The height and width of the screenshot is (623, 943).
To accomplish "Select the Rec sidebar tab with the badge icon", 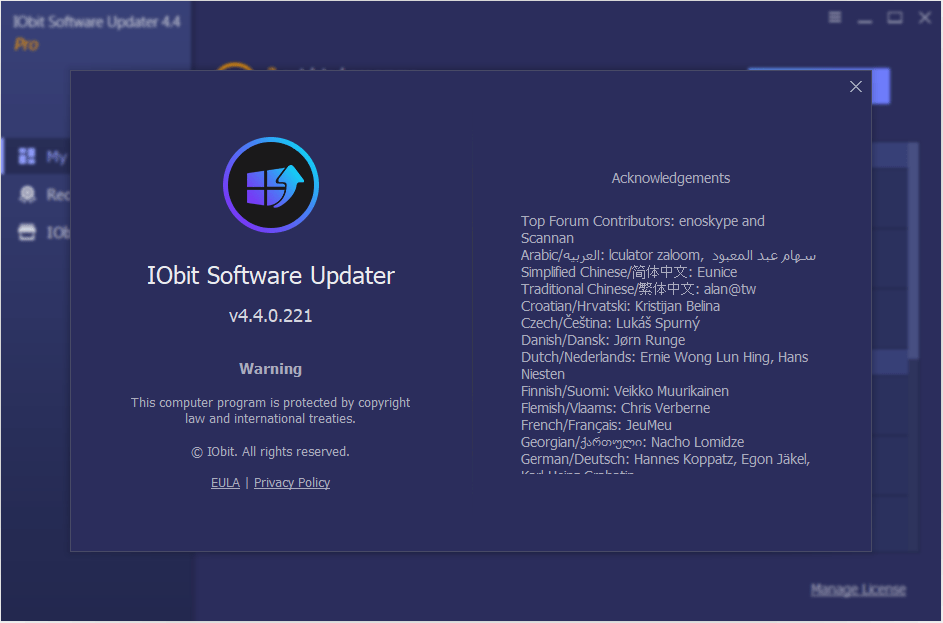I will (x=27, y=194).
